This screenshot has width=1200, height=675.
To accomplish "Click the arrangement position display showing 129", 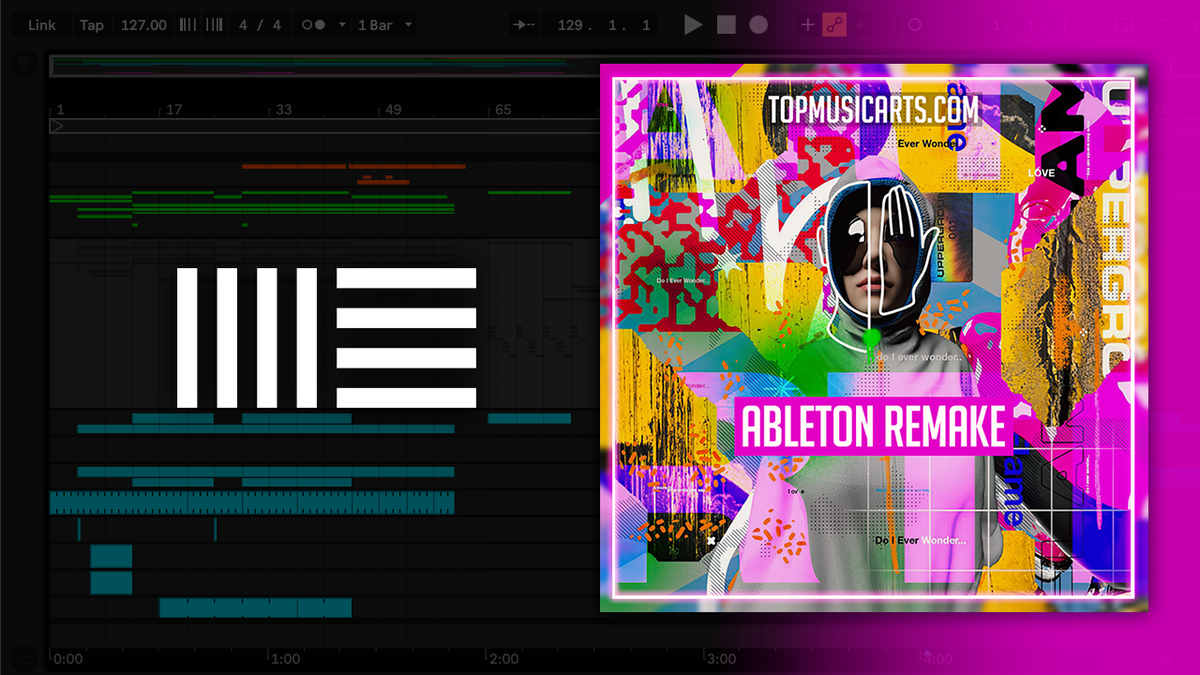I will point(601,24).
